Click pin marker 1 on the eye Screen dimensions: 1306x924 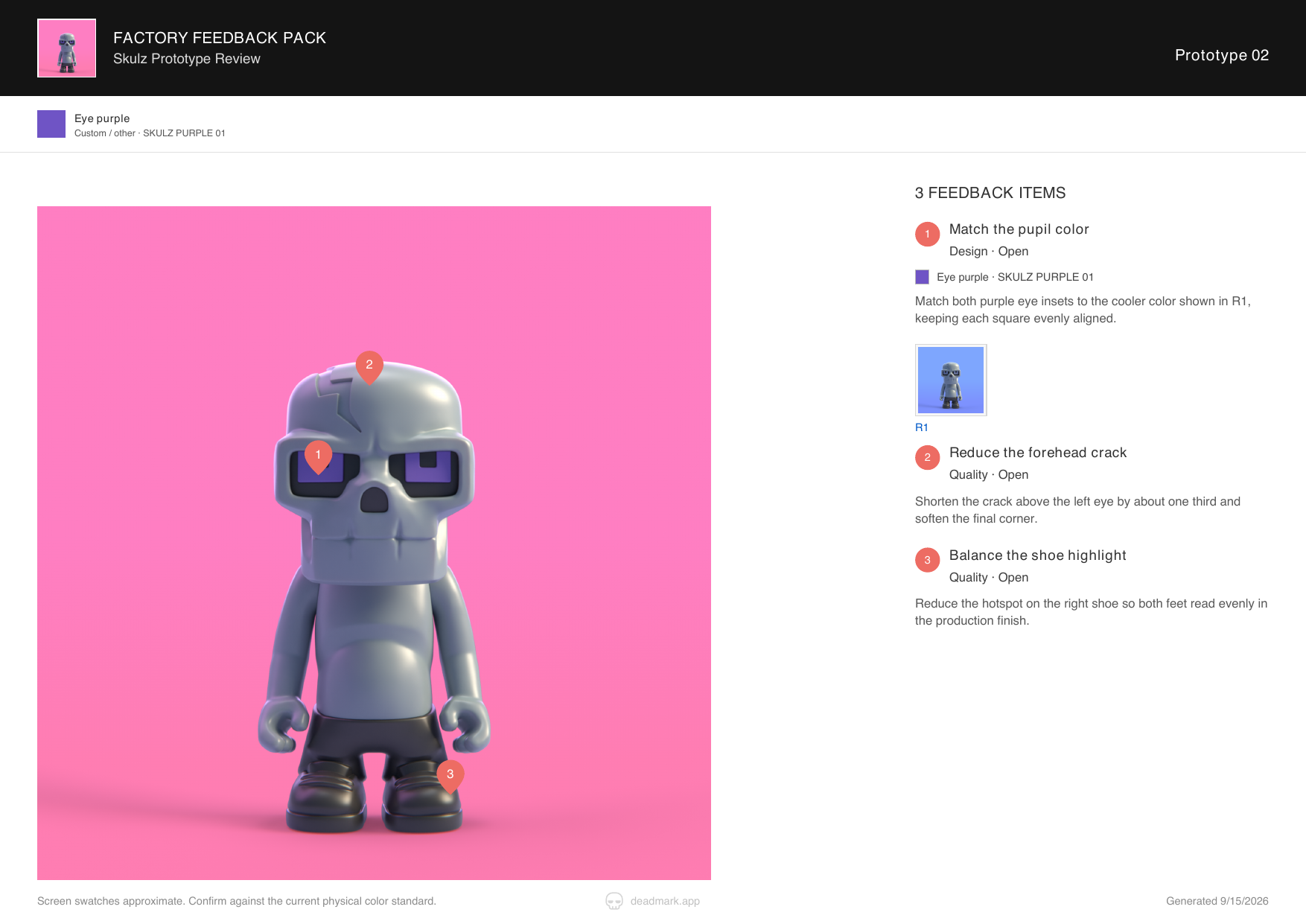[x=318, y=456]
